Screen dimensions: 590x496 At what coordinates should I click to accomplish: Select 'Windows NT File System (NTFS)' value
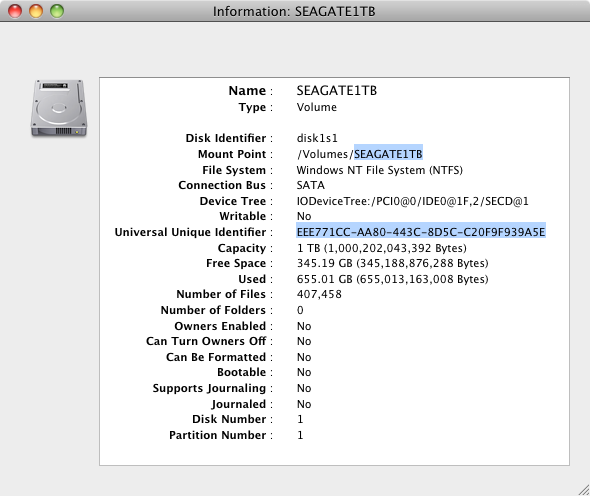(x=380, y=170)
